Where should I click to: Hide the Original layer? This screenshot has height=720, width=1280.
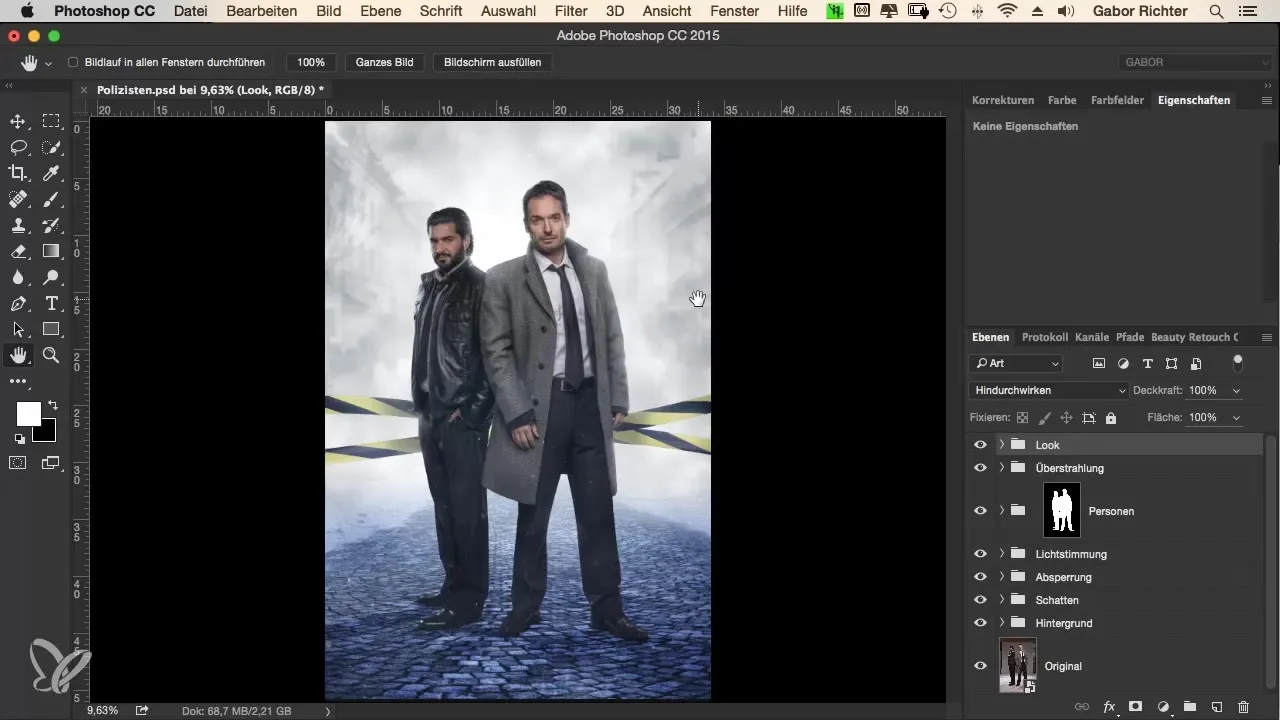980,666
